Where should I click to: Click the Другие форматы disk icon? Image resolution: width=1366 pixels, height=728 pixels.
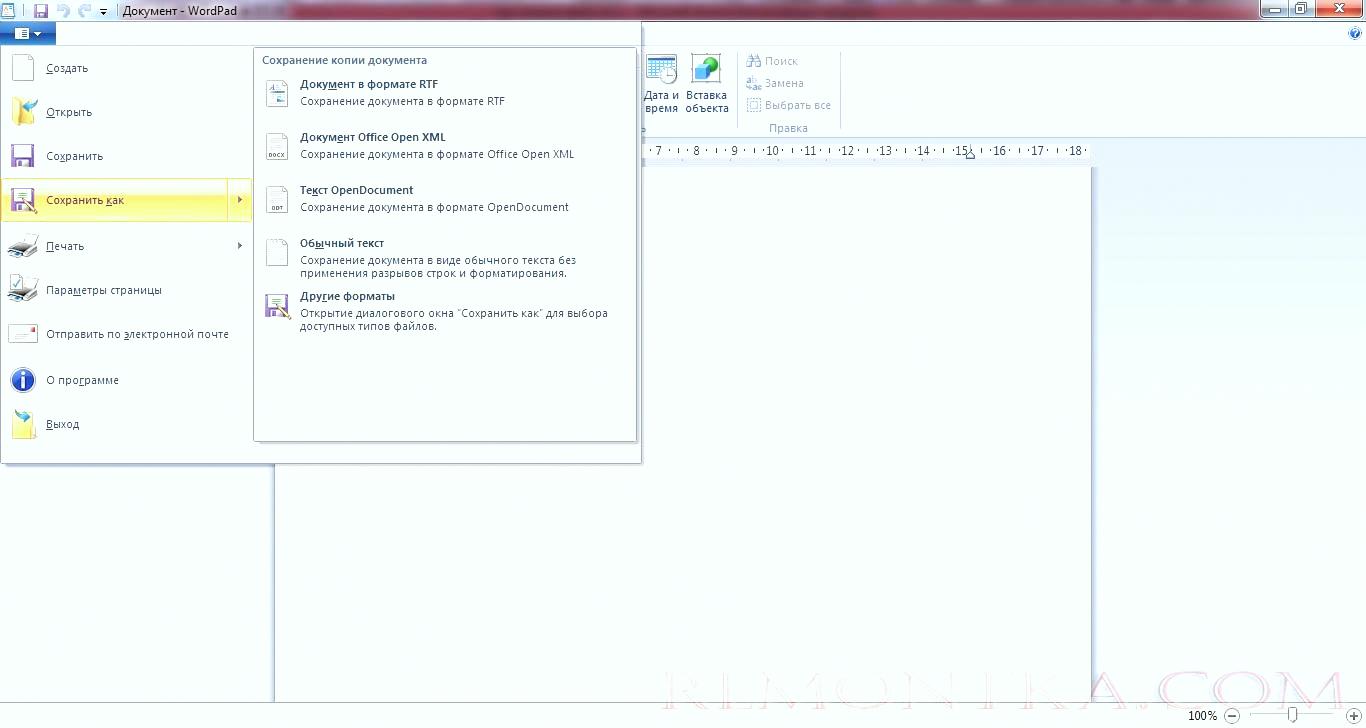click(277, 305)
